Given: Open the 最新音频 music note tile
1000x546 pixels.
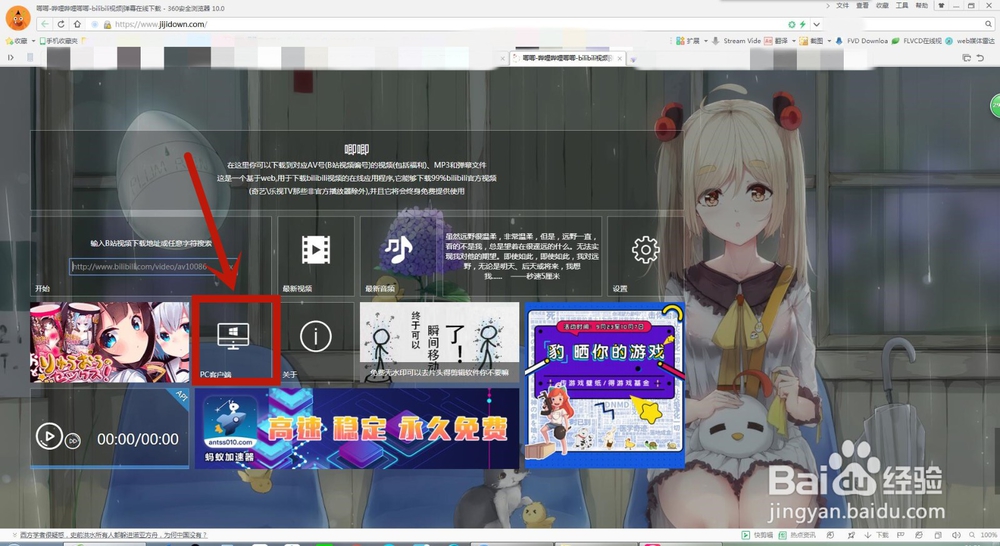Looking at the screenshot, I should [398, 256].
